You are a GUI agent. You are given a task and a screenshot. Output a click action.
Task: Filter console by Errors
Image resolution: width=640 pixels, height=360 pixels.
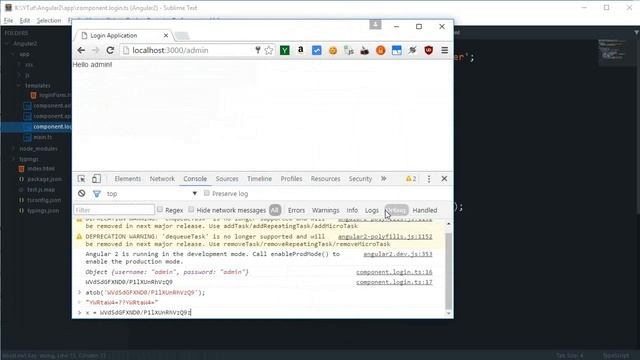pos(296,210)
